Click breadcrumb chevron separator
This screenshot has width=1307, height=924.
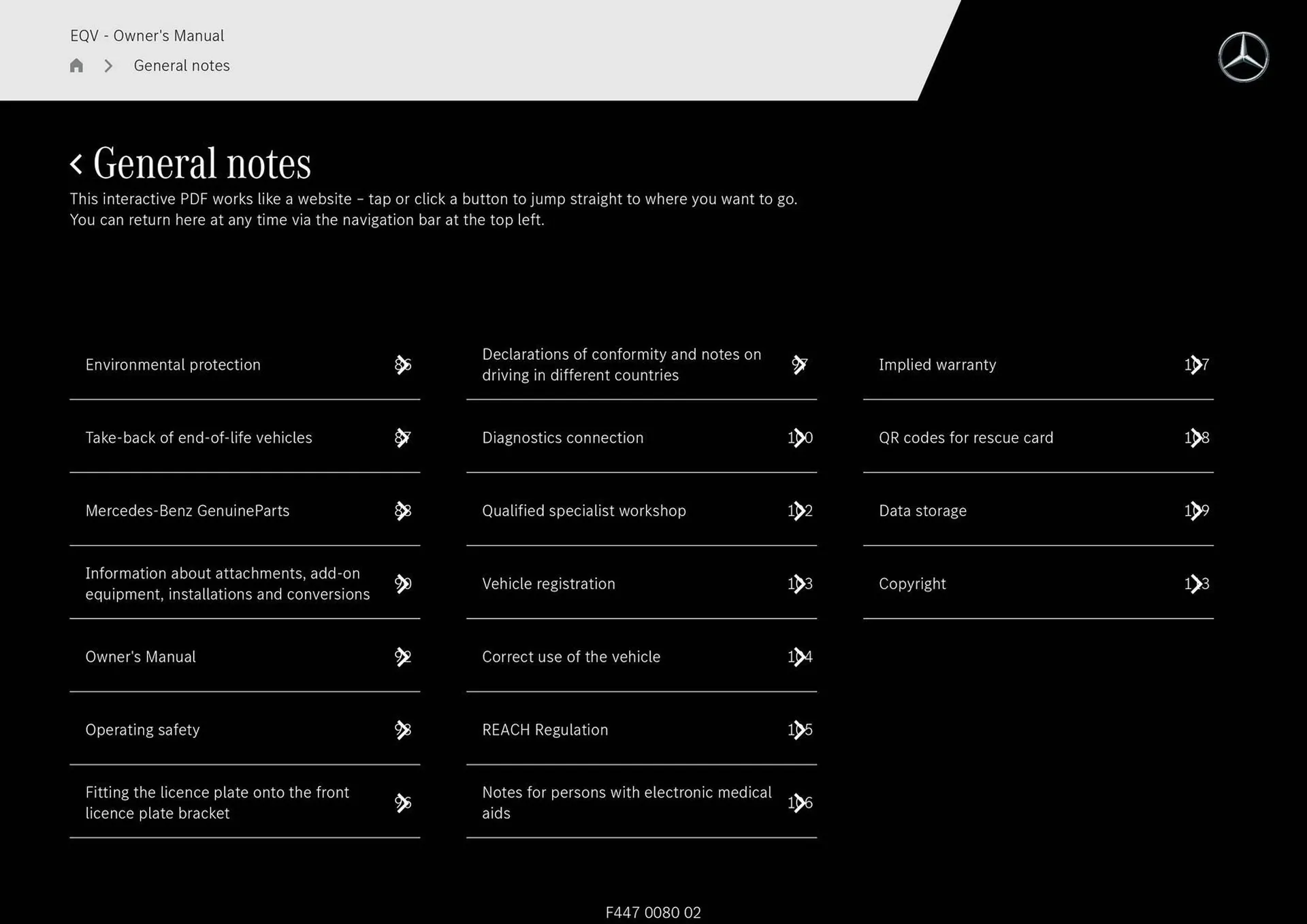[108, 66]
